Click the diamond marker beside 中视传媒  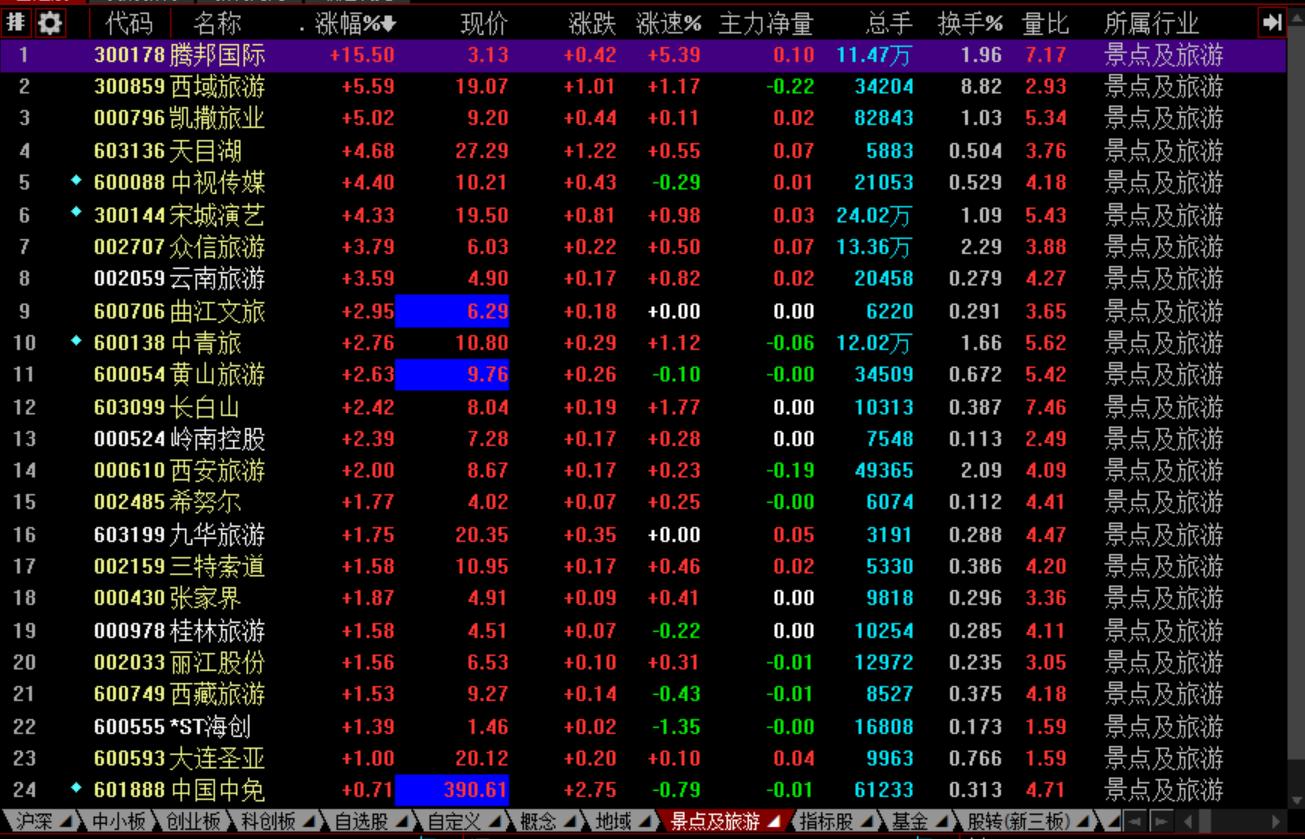(x=76, y=182)
